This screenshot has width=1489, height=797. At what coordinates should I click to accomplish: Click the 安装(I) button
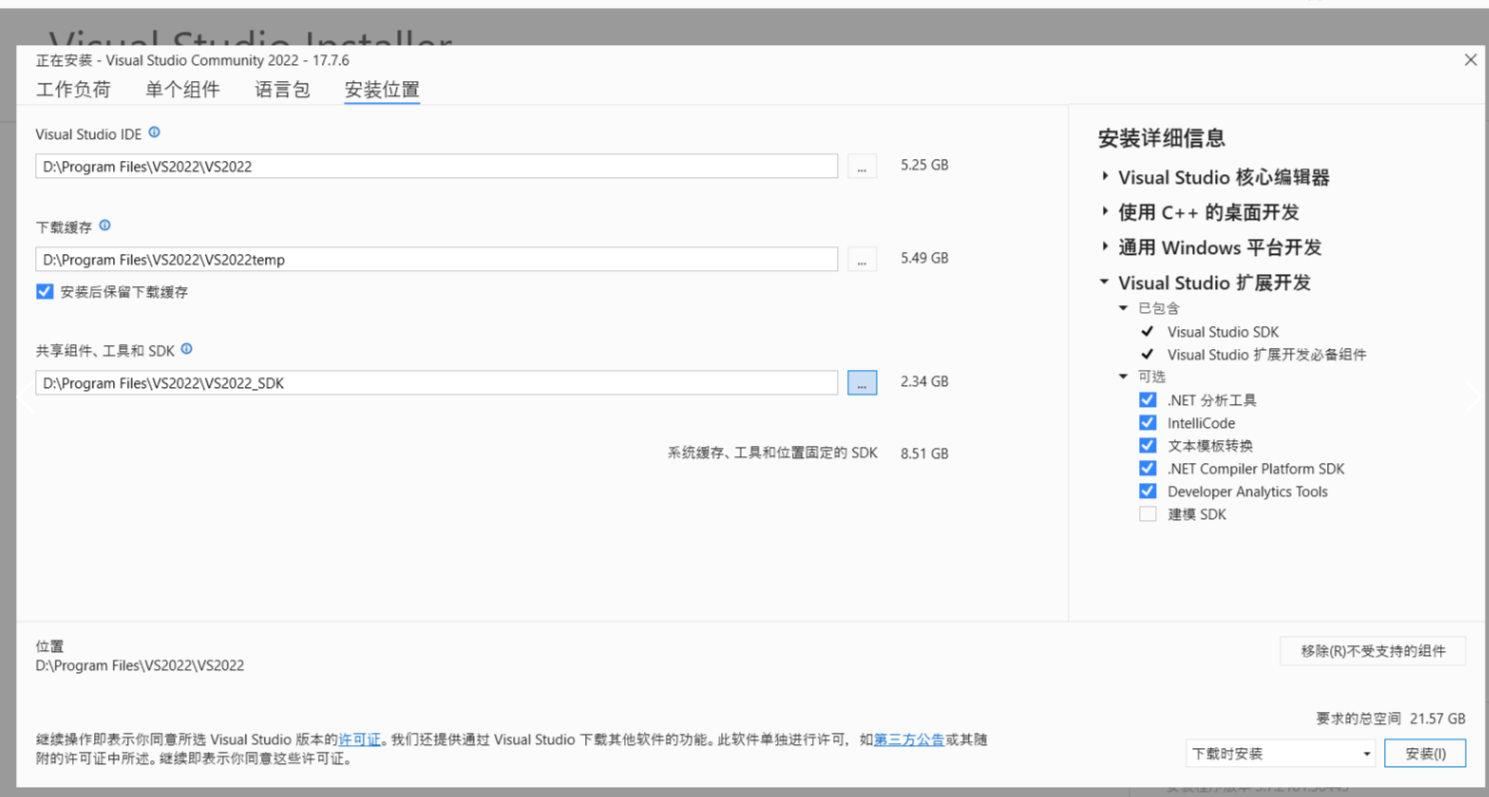click(1425, 753)
